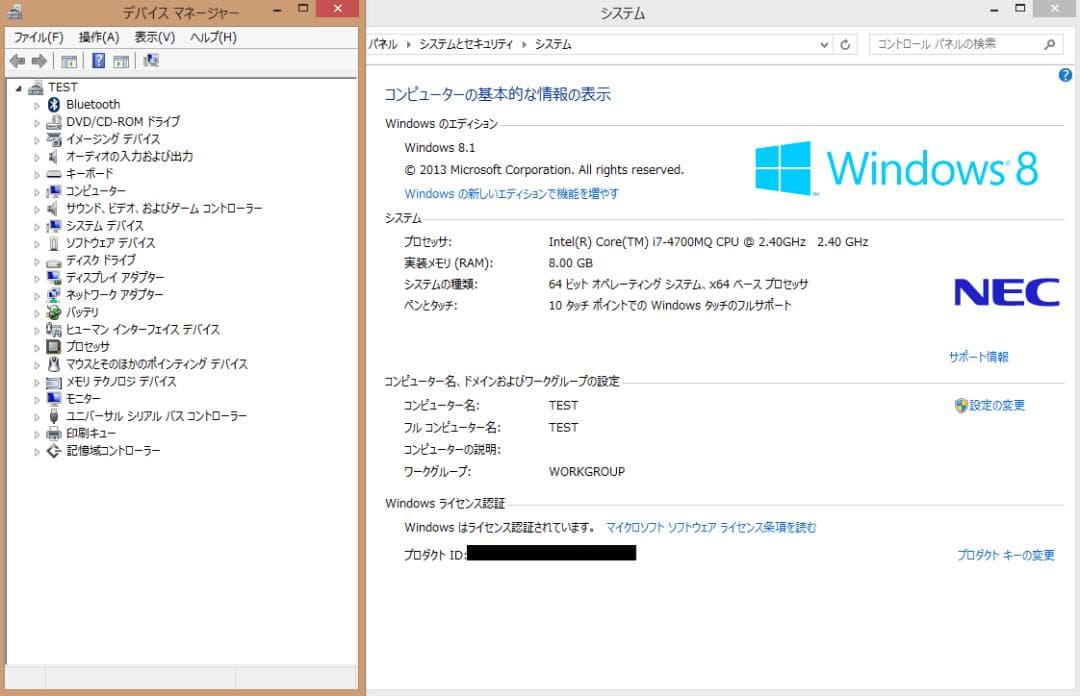The width and height of the screenshot is (1080, 696).
Task: Select the ユニバーサル シリアル バス コントローラー icon
Action: [54, 416]
